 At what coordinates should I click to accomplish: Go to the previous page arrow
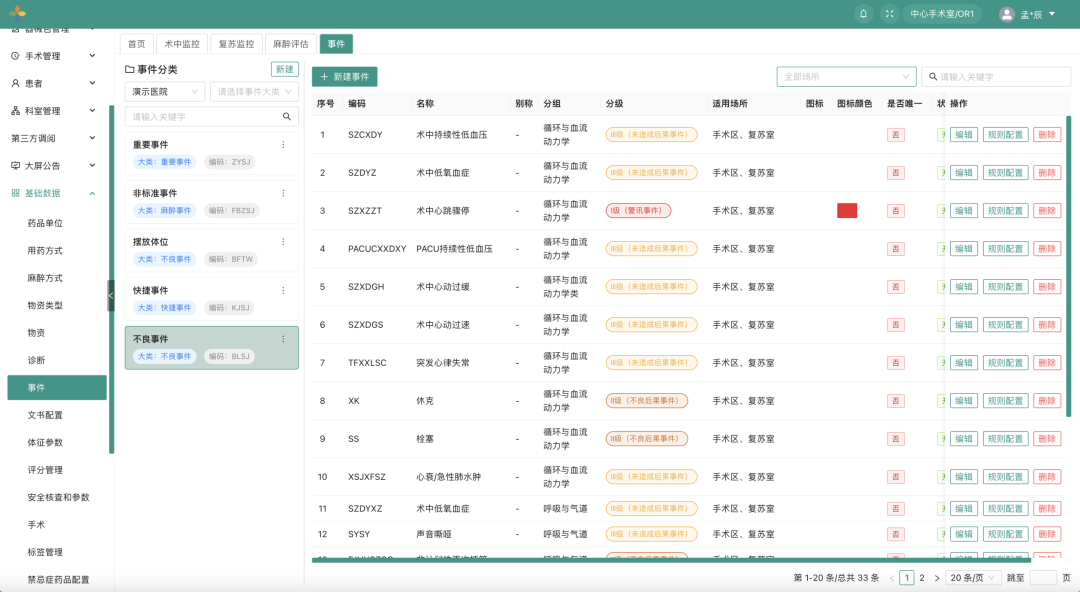(x=892, y=578)
